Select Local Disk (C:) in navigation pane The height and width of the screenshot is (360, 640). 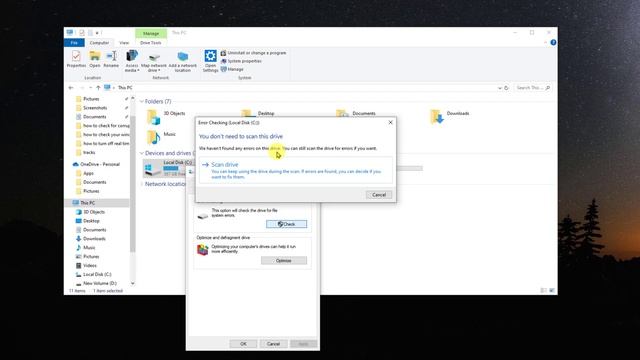tap(97, 274)
